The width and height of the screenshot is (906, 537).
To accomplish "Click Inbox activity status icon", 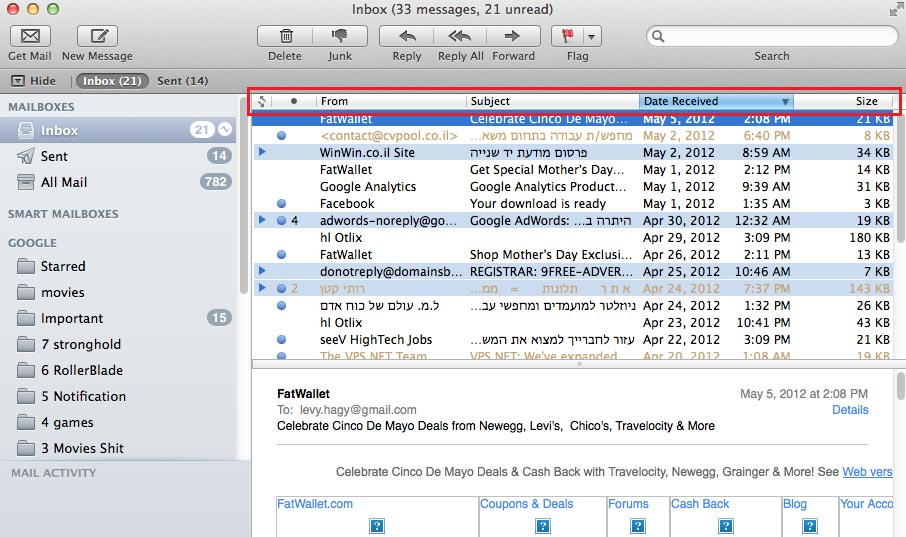I will coord(225,129).
